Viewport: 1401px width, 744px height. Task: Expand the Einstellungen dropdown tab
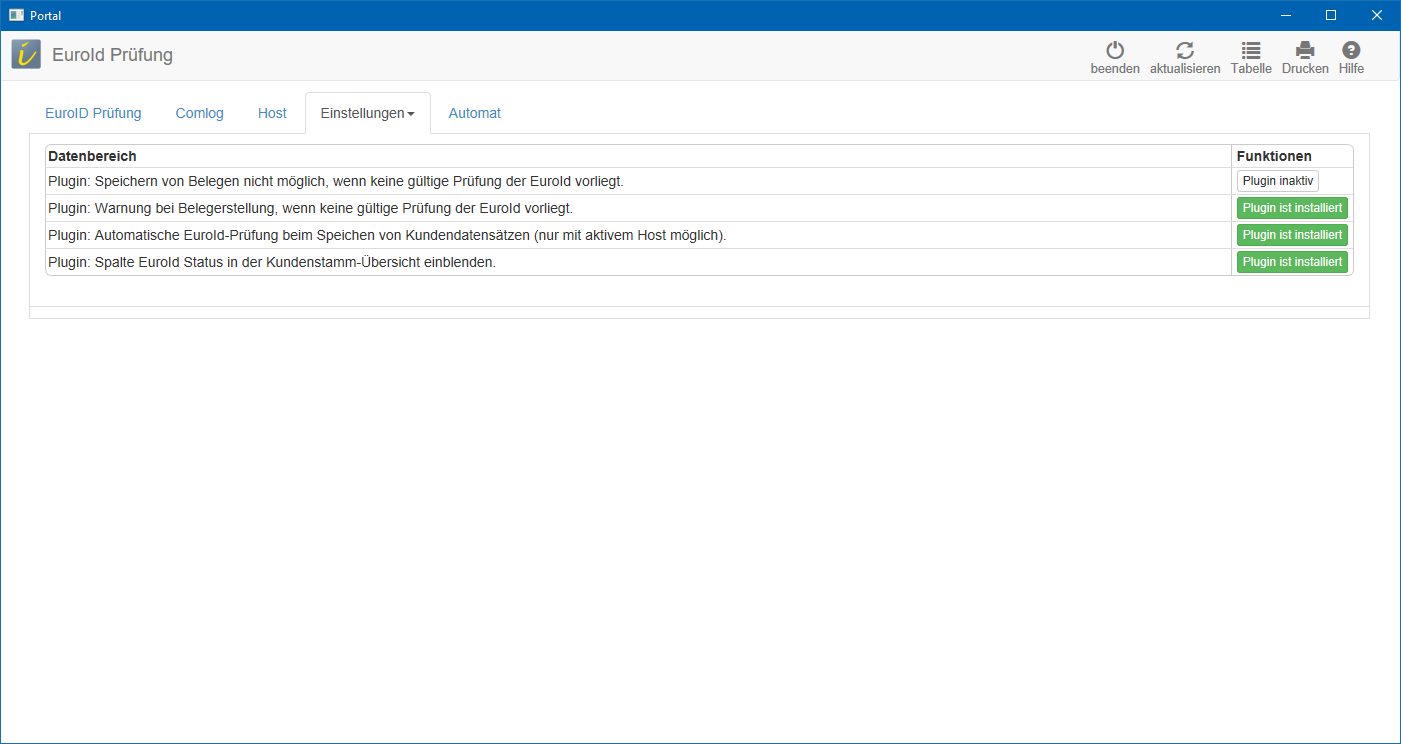pyautogui.click(x=367, y=113)
